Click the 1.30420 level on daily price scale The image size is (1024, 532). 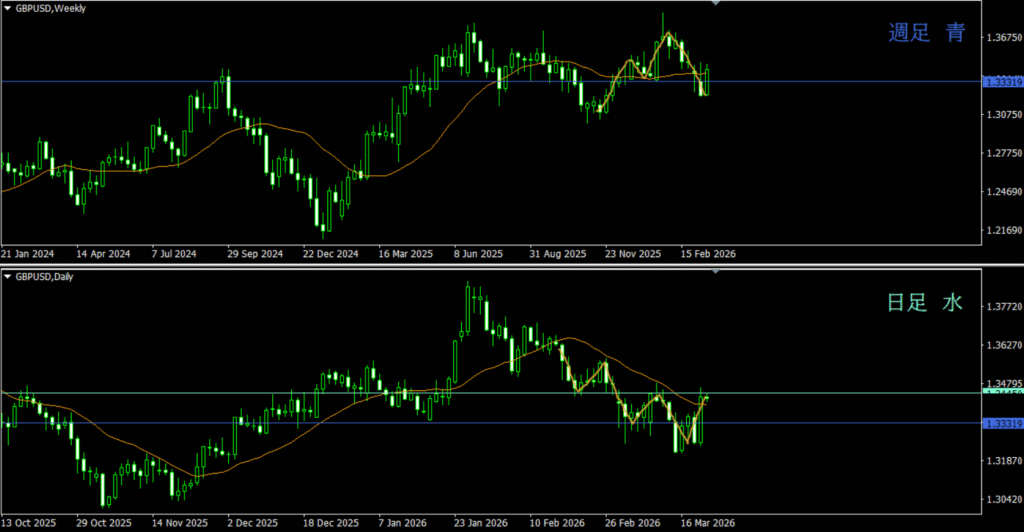[x=1002, y=499]
